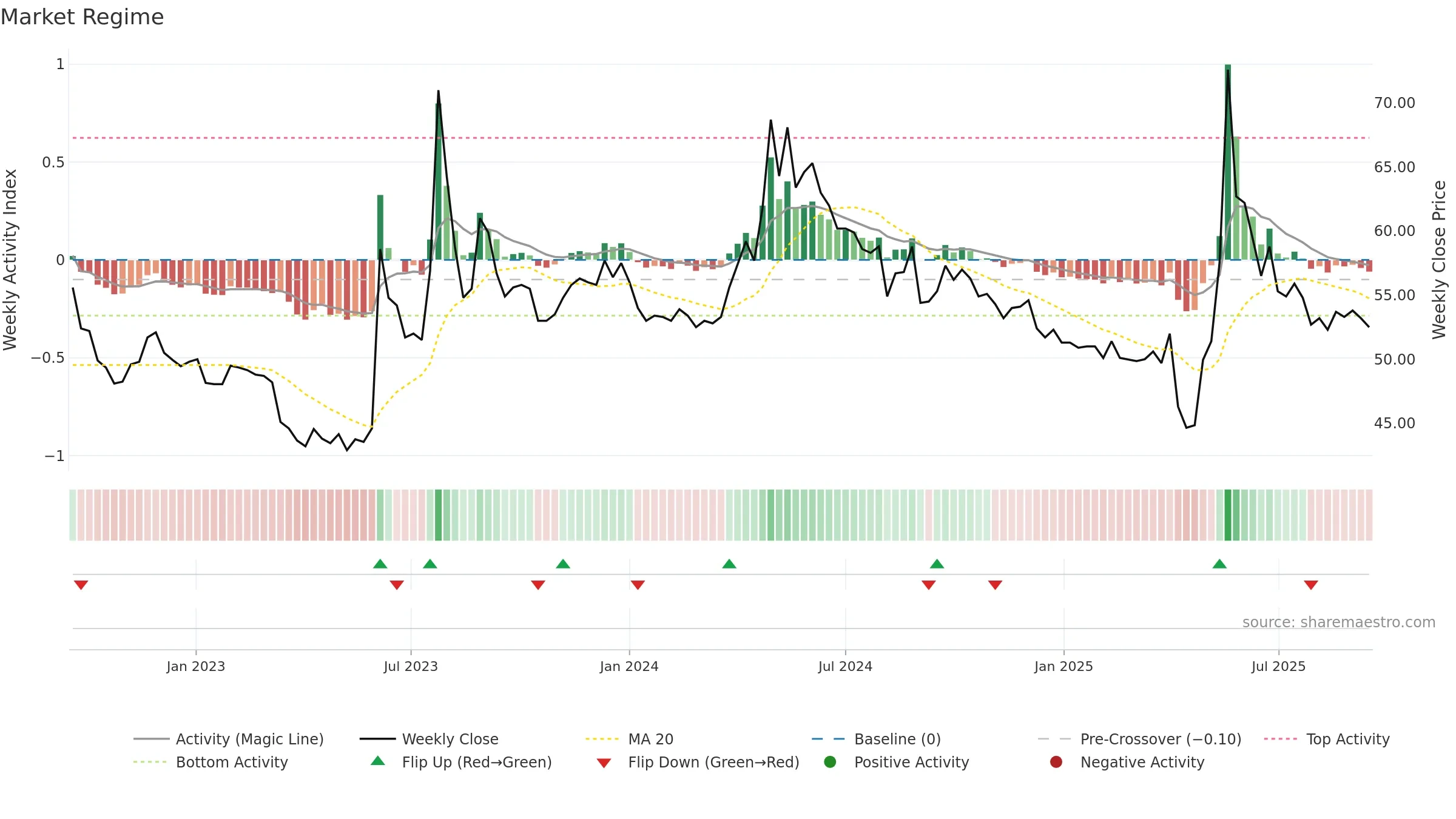Click the Weekly Activity Index axis title
This screenshot has width=1456, height=819.
10,260
